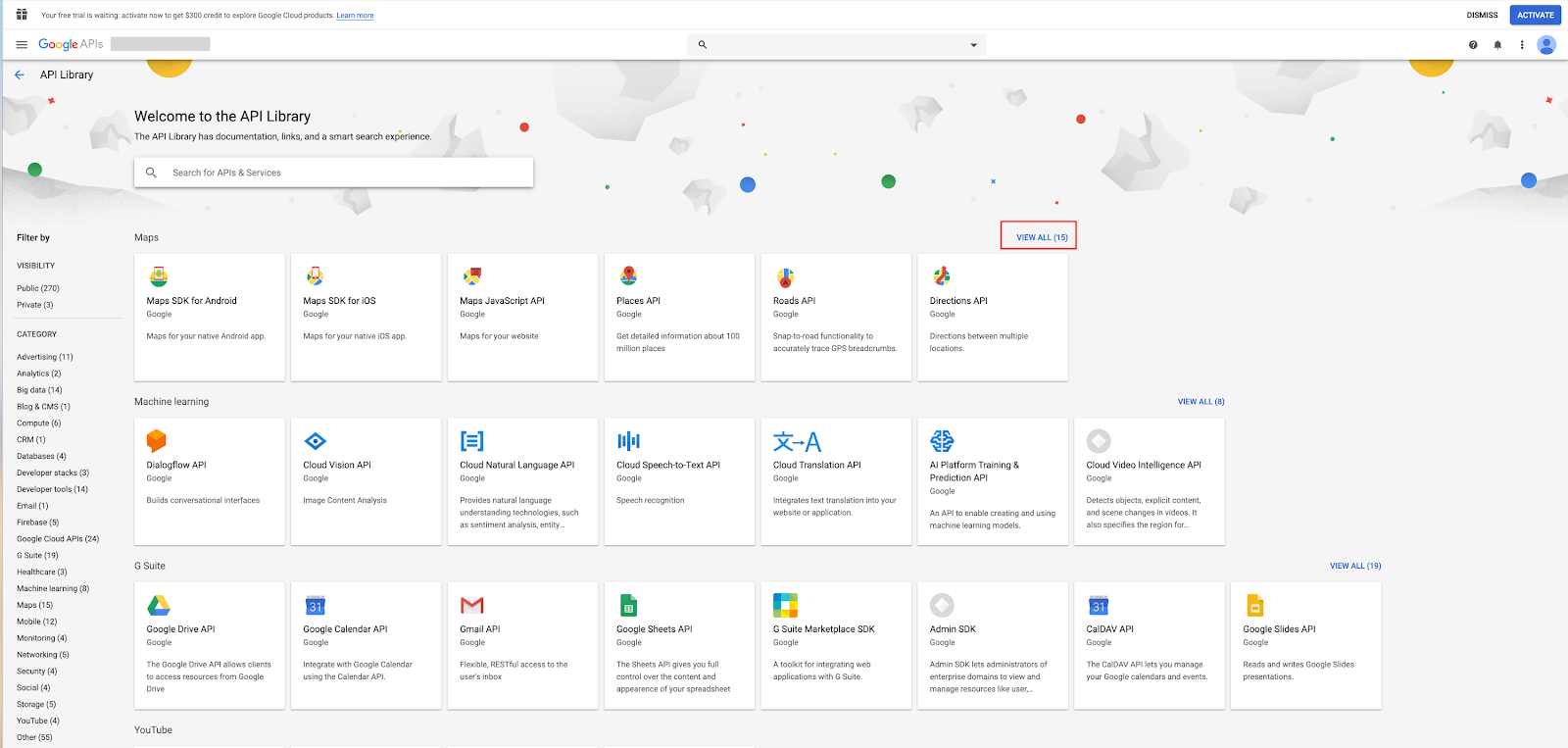This screenshot has width=1568, height=748.
Task: Dismiss the free trial banner
Action: click(1482, 15)
